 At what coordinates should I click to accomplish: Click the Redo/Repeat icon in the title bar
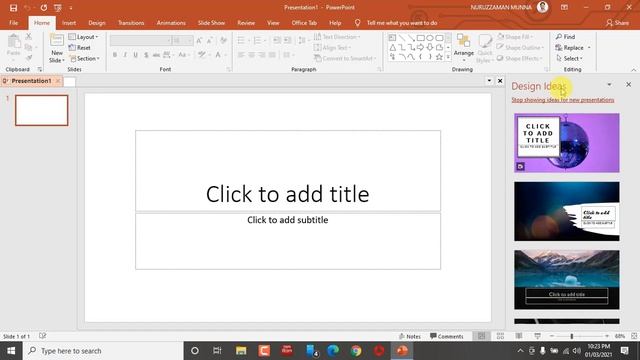tap(44, 8)
